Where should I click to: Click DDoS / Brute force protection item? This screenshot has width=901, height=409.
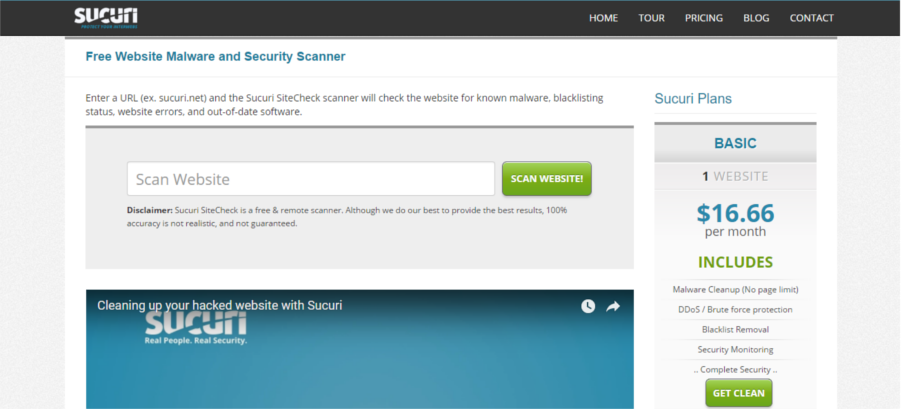click(735, 309)
